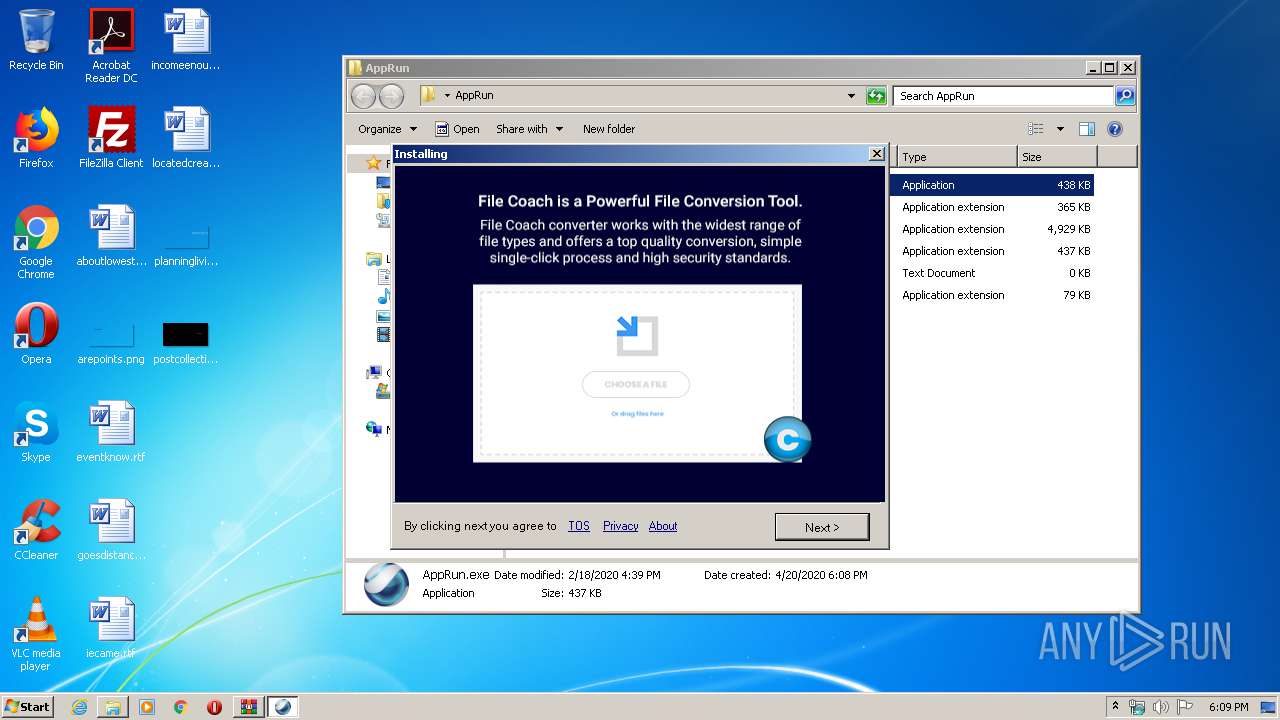Launch the VLC media player shortcut

click(36, 634)
